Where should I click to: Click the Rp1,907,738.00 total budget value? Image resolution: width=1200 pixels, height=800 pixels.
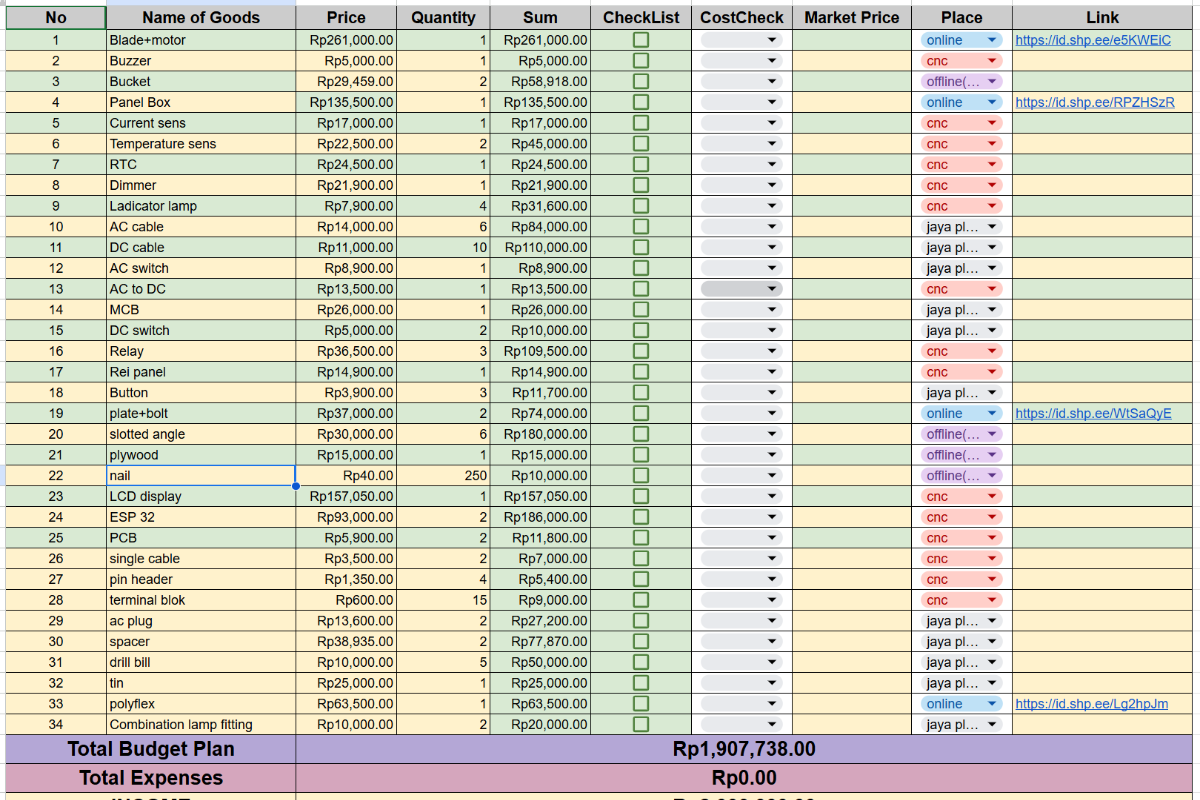pyautogui.click(x=745, y=749)
